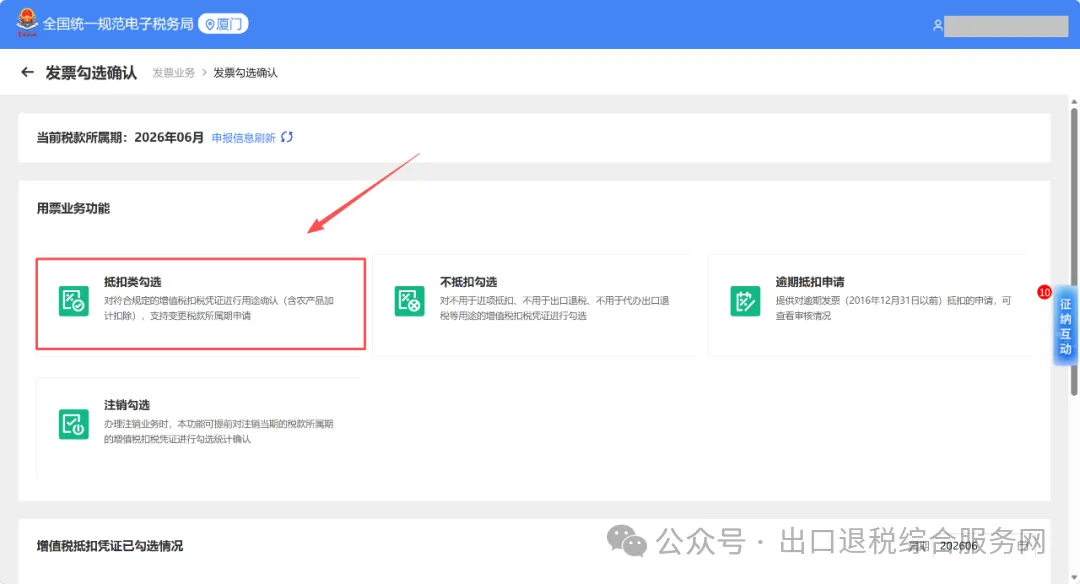Open the 征纳互动 side panel
This screenshot has width=1080, height=584.
[1065, 326]
